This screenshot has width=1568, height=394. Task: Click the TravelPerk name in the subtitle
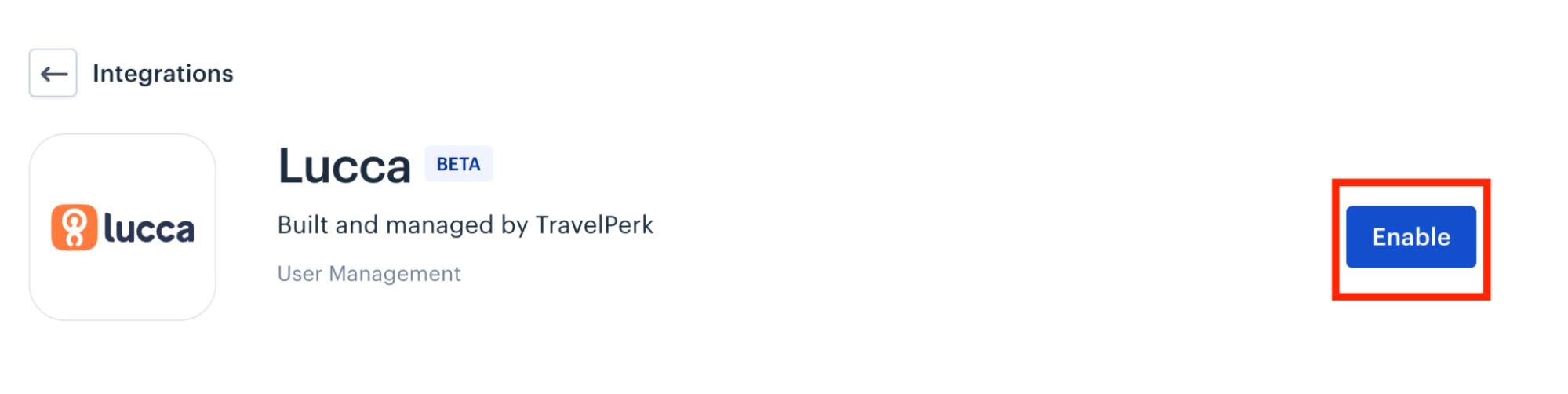coord(595,225)
